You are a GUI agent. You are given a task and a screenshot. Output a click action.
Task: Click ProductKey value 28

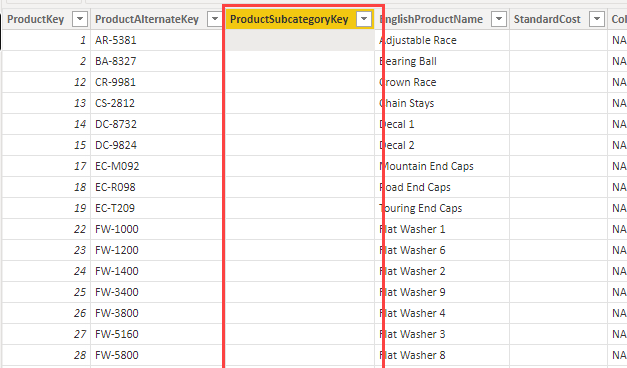[46, 355]
